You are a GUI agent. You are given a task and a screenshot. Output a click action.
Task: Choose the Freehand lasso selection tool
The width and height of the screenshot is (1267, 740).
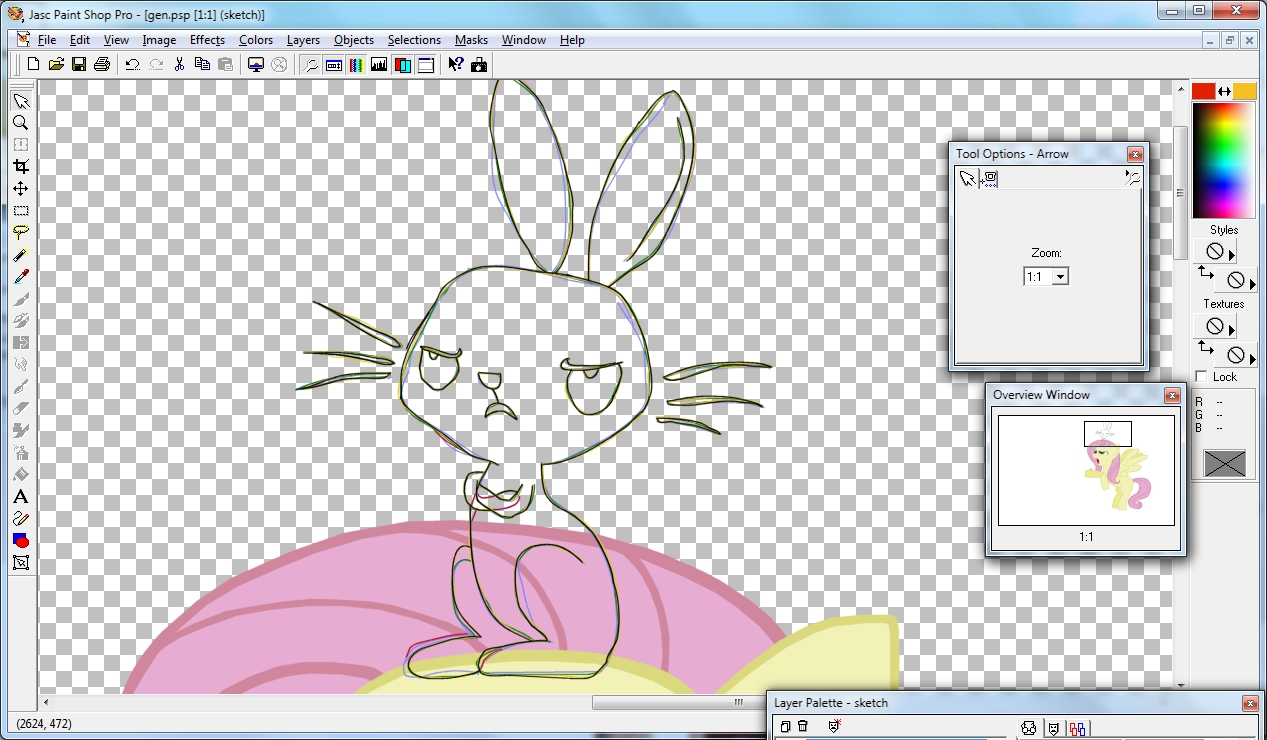20,232
